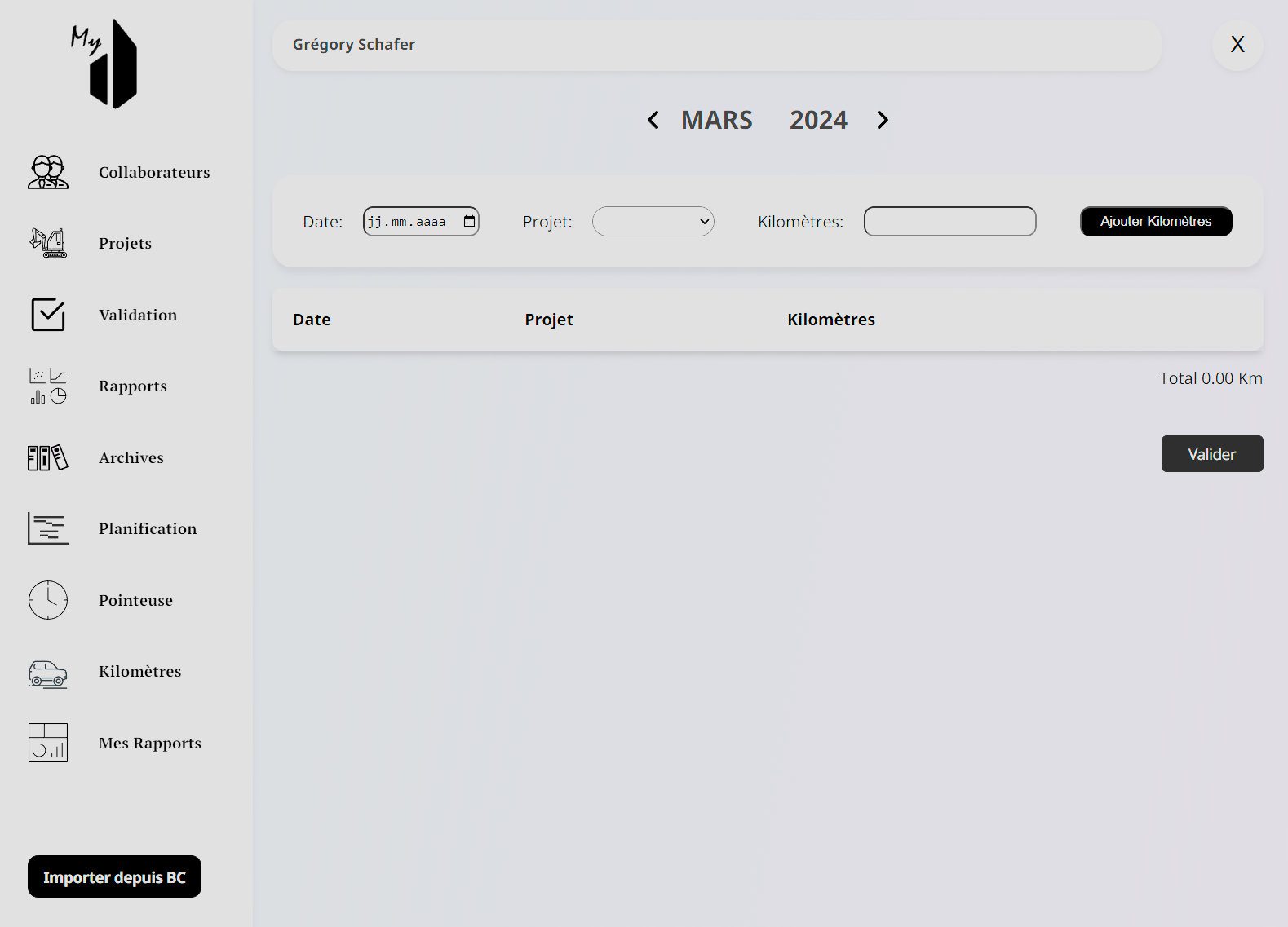Click the Date input field
This screenshot has height=927, width=1288.
(421, 221)
